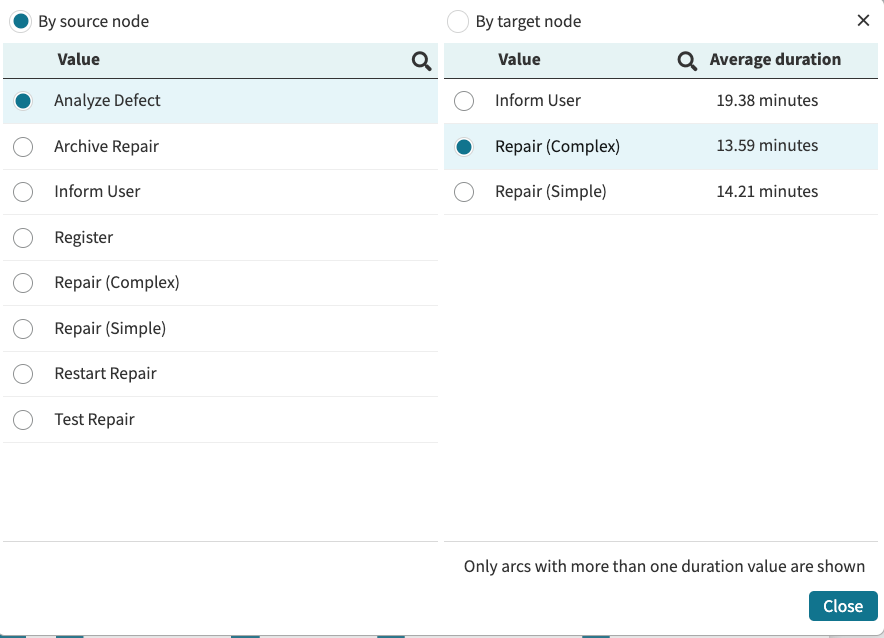Select Restart Repair as source node

(23, 374)
